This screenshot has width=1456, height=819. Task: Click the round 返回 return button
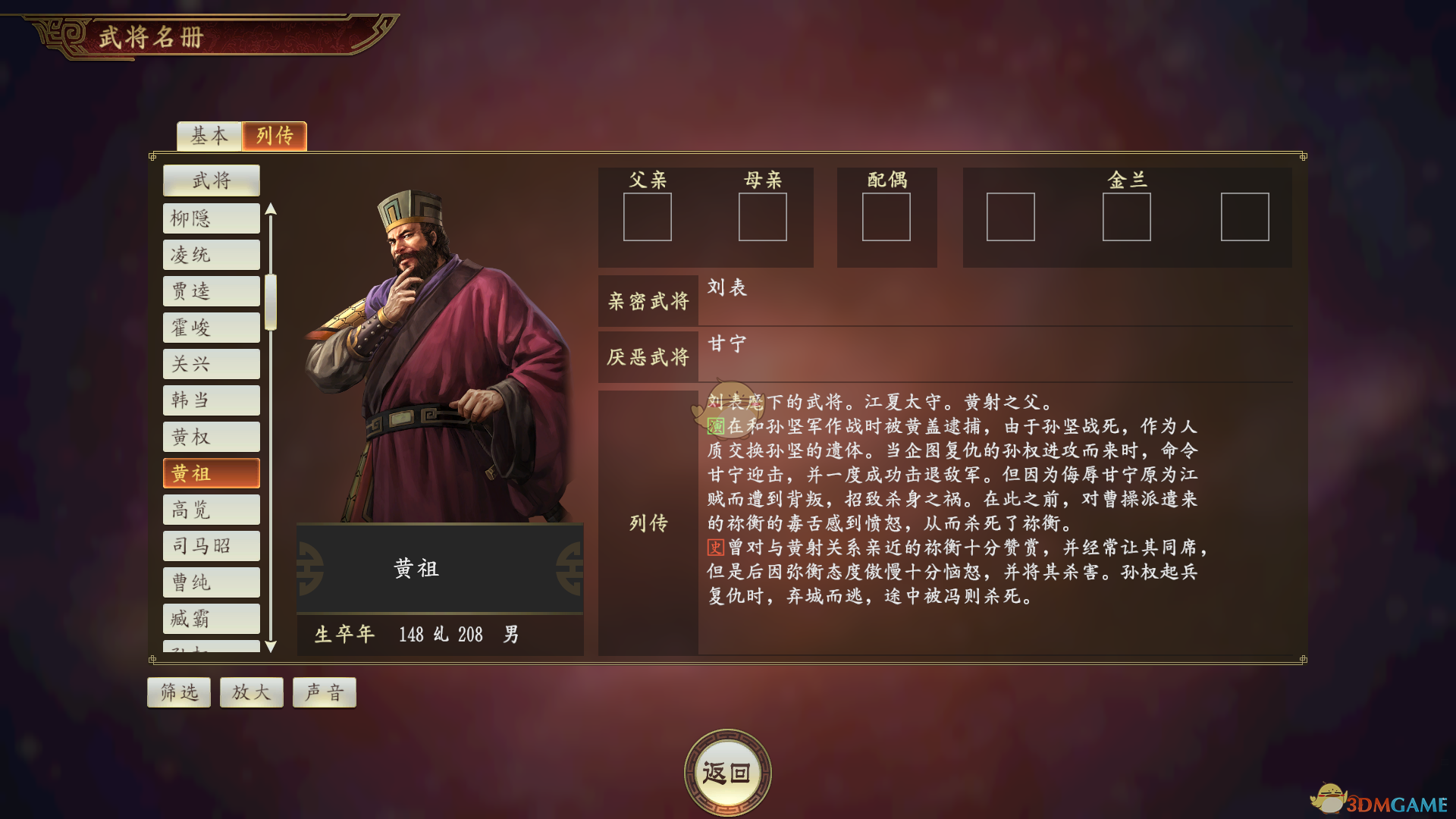tap(727, 773)
